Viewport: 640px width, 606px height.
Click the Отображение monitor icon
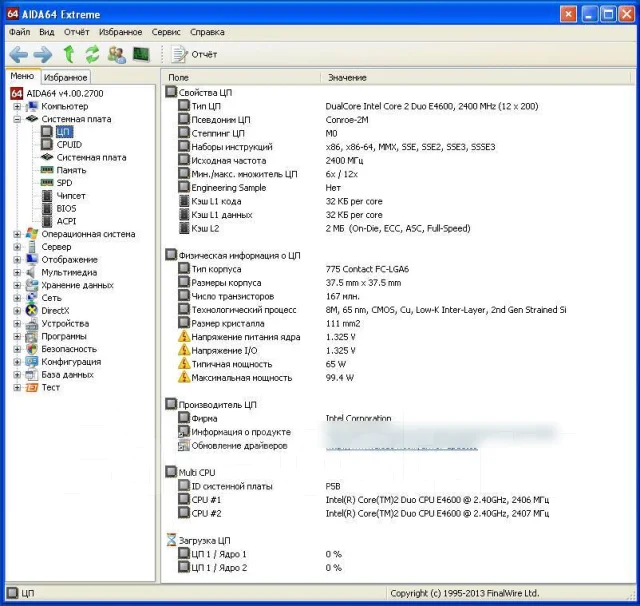[x=31, y=260]
